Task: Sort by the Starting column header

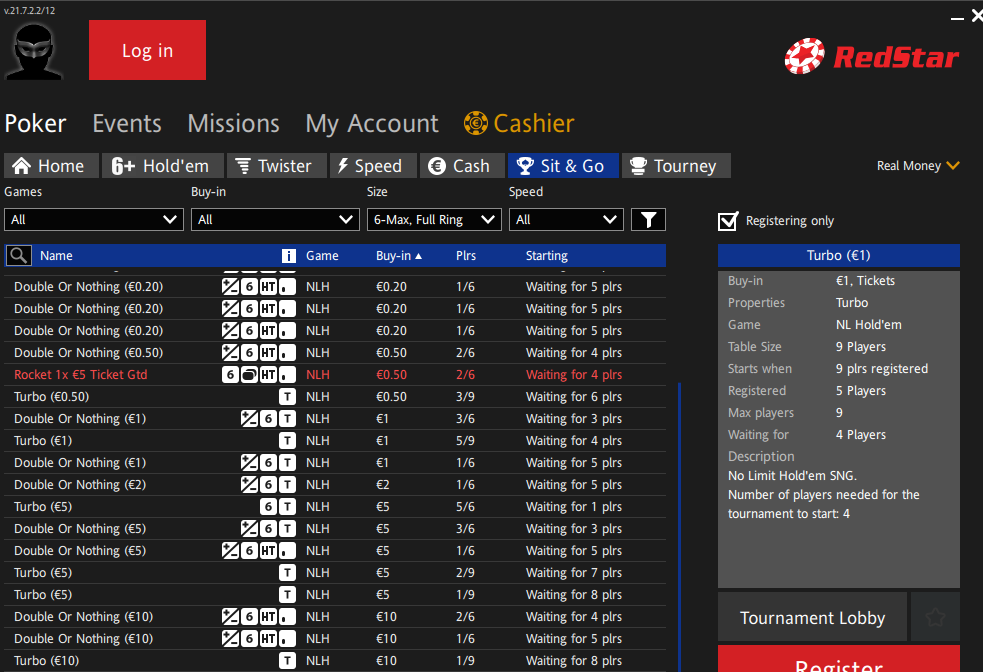Action: tap(547, 256)
